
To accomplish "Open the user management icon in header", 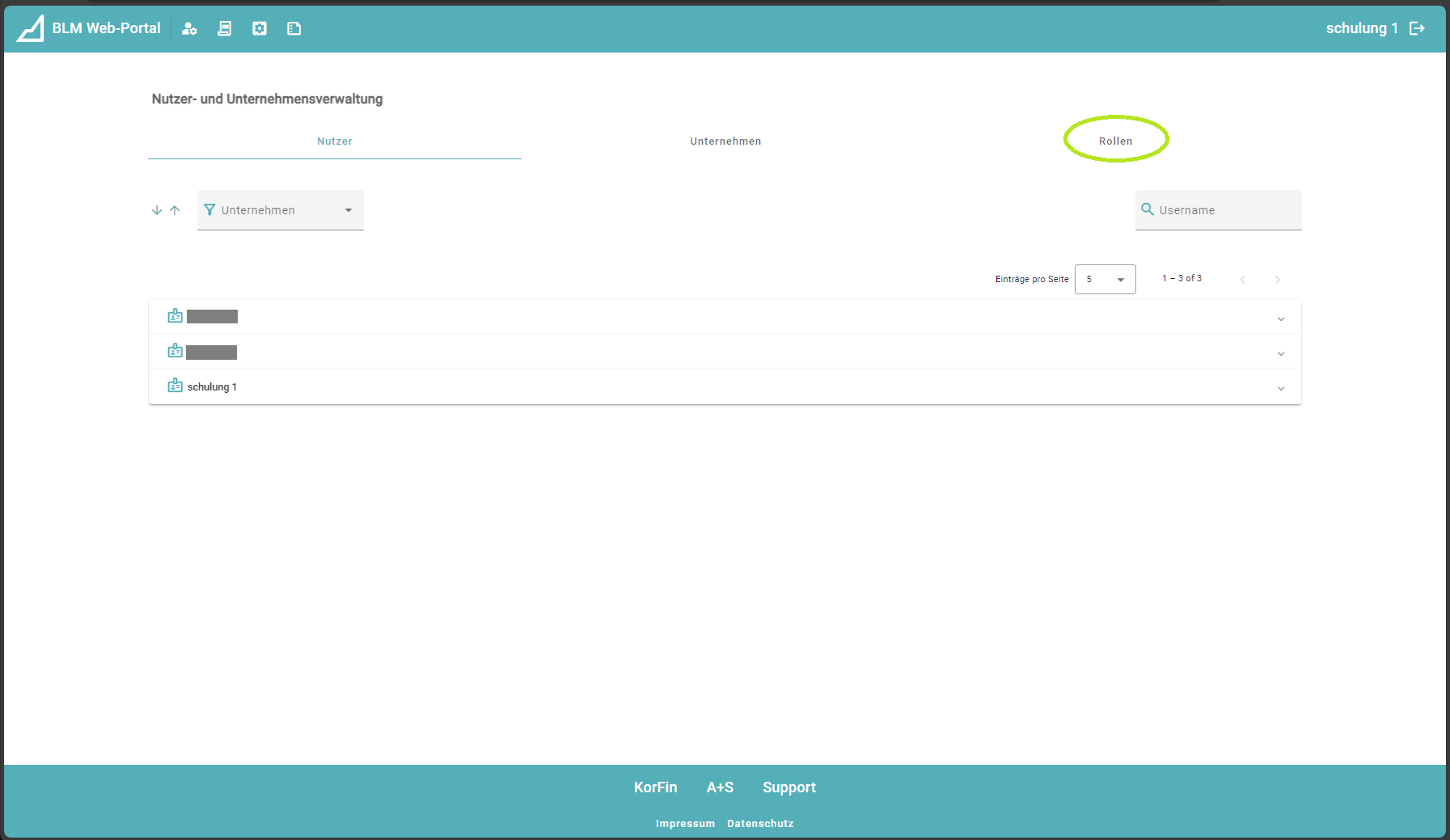I will [189, 28].
